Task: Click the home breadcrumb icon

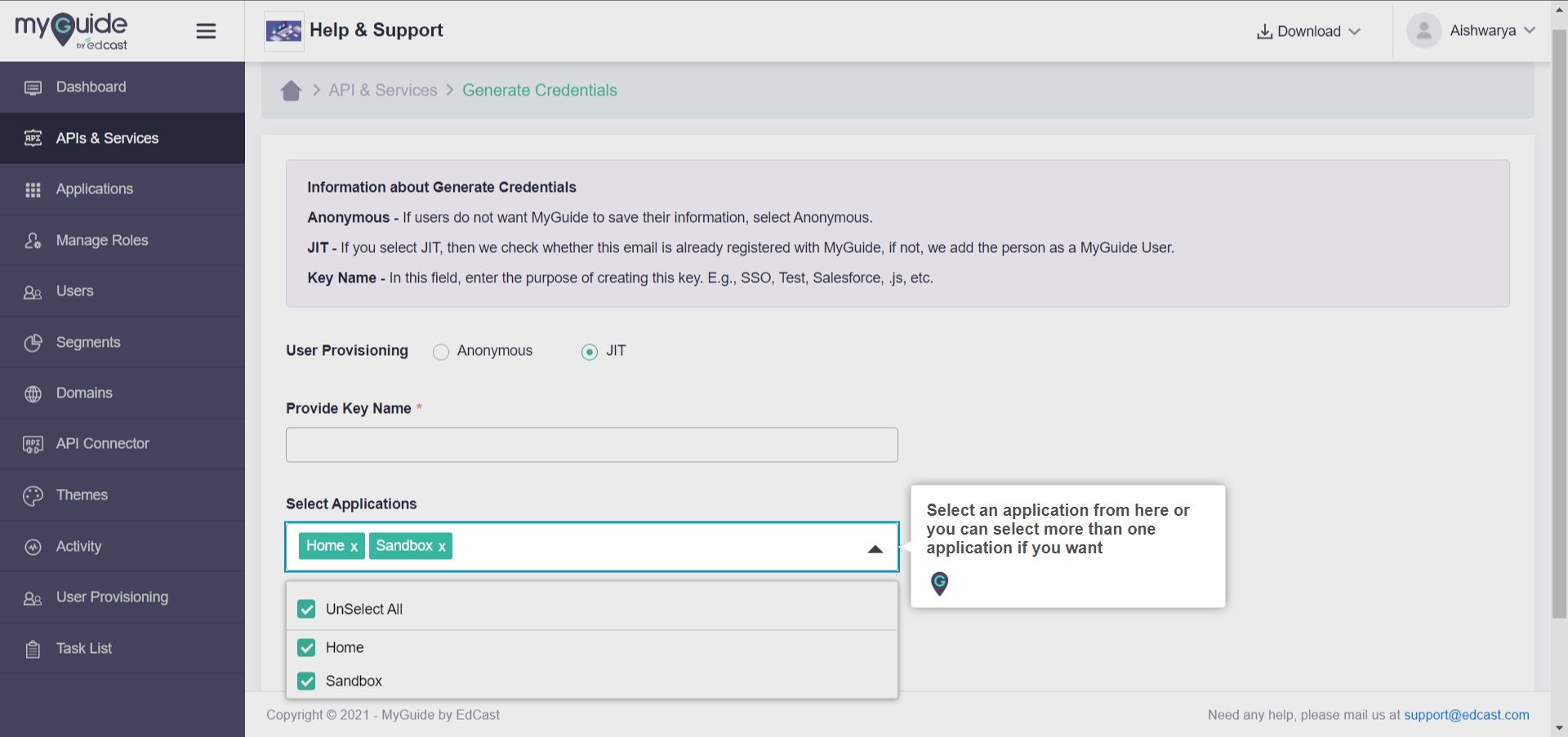Action: pyautogui.click(x=292, y=90)
